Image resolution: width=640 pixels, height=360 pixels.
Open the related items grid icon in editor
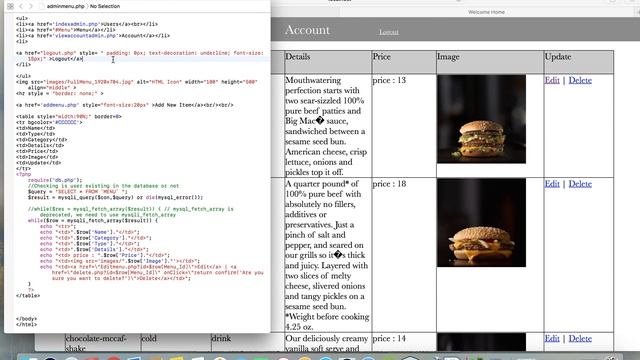point(11,6)
